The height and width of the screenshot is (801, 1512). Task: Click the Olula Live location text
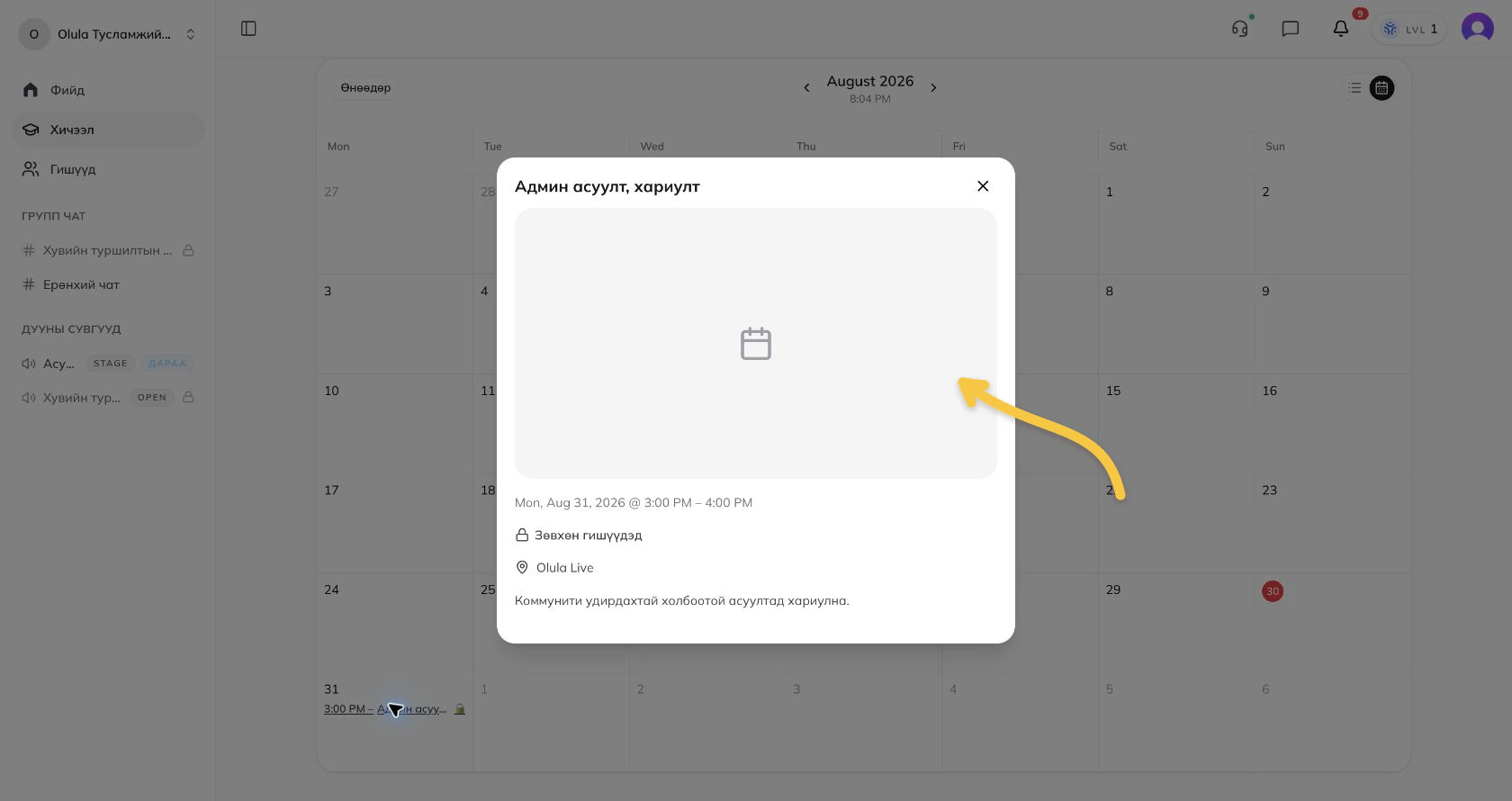tap(565, 568)
